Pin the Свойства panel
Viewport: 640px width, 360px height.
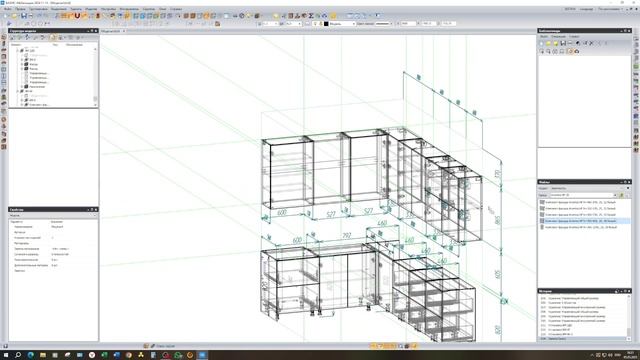[92, 209]
